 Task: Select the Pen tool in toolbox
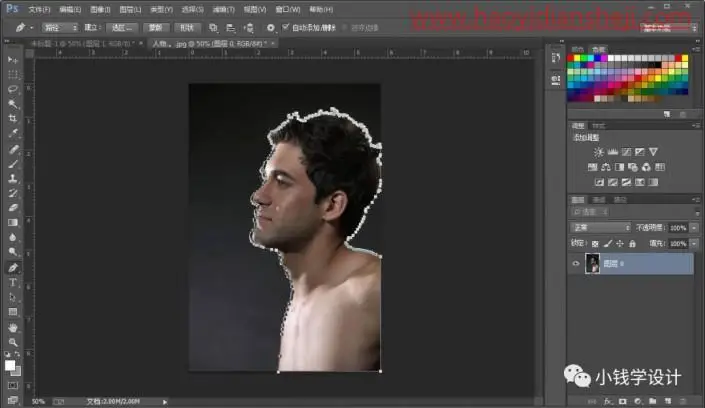tap(13, 268)
